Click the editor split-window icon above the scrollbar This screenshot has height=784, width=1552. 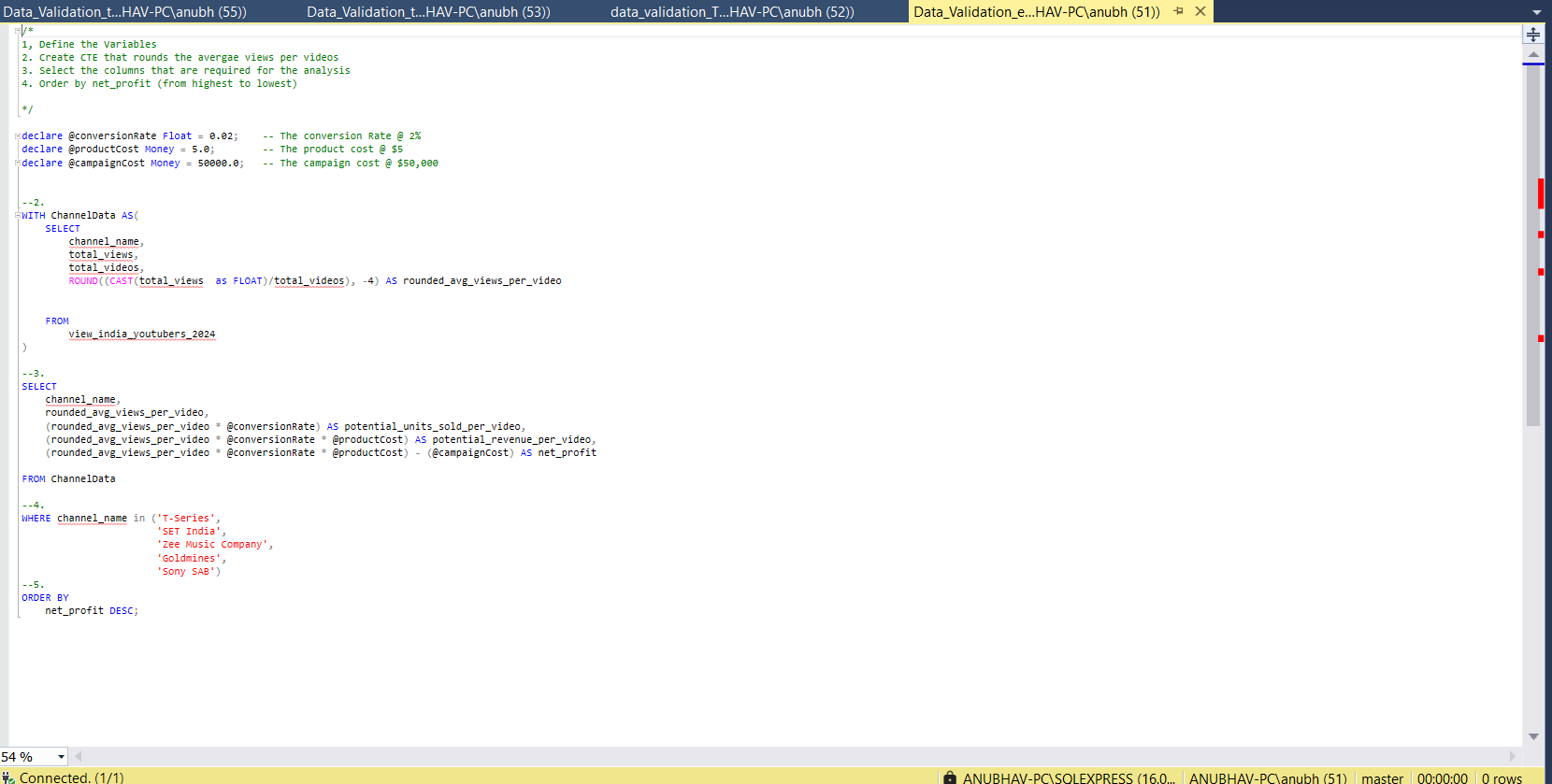[x=1533, y=35]
